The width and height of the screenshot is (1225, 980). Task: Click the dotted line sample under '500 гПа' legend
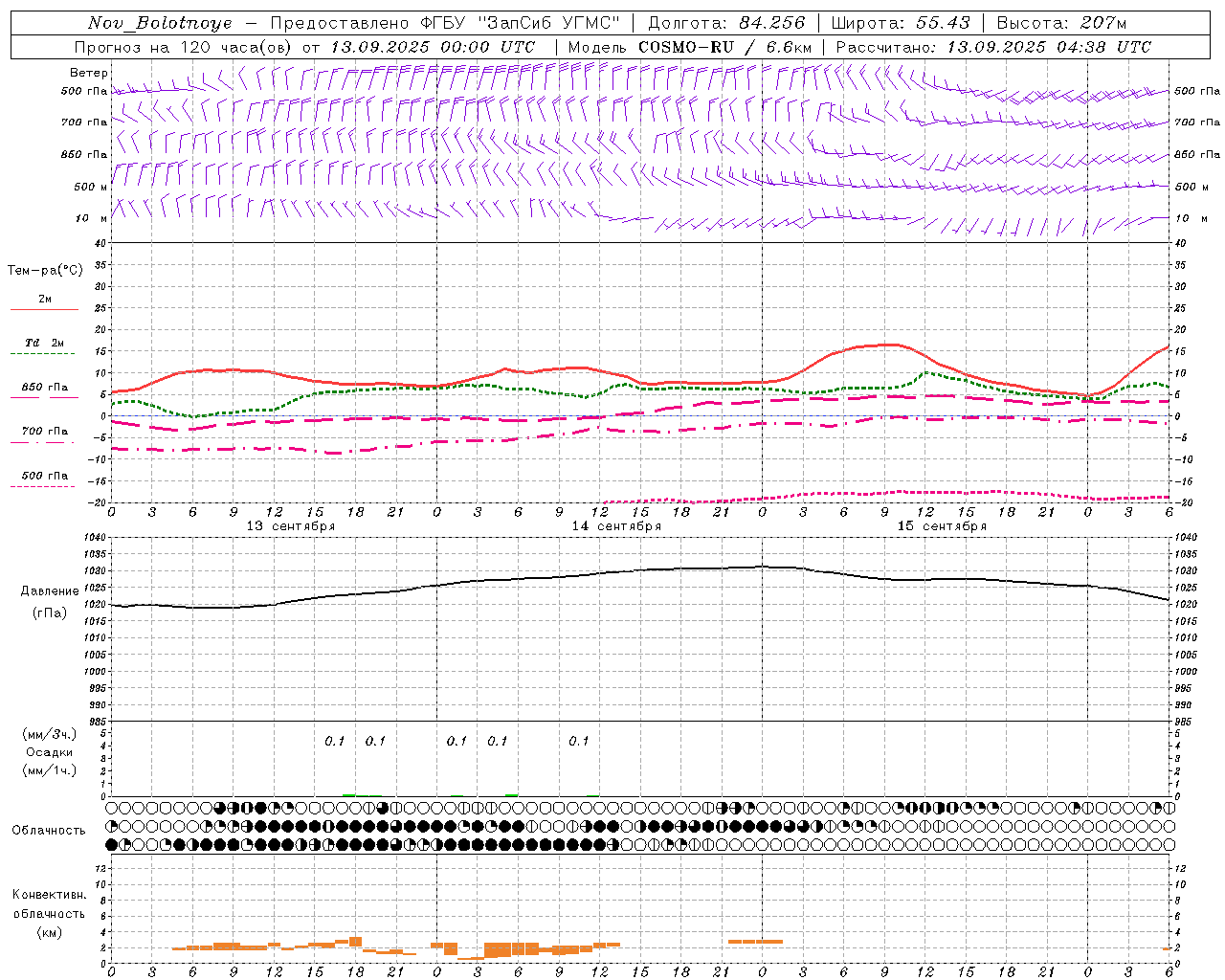click(42, 486)
